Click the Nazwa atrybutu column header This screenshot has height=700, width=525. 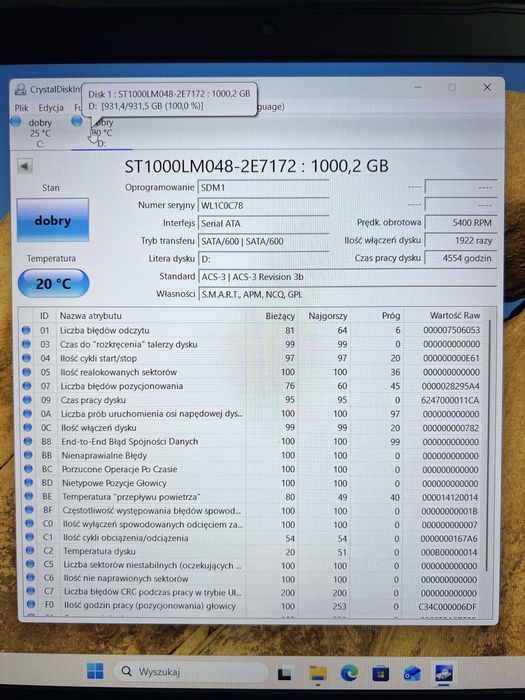point(150,316)
